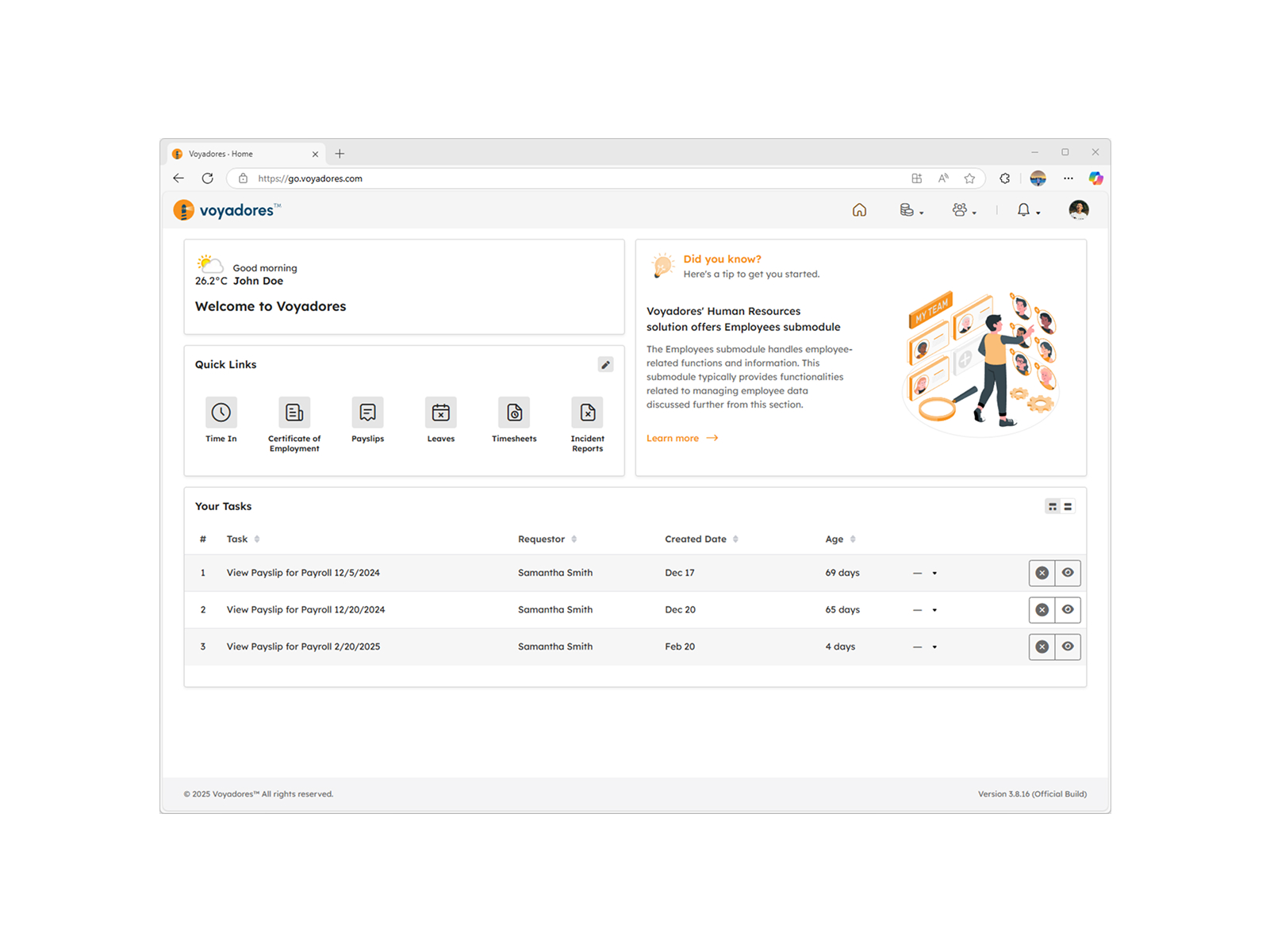Open a new browser tab
1270x952 pixels.
click(340, 154)
